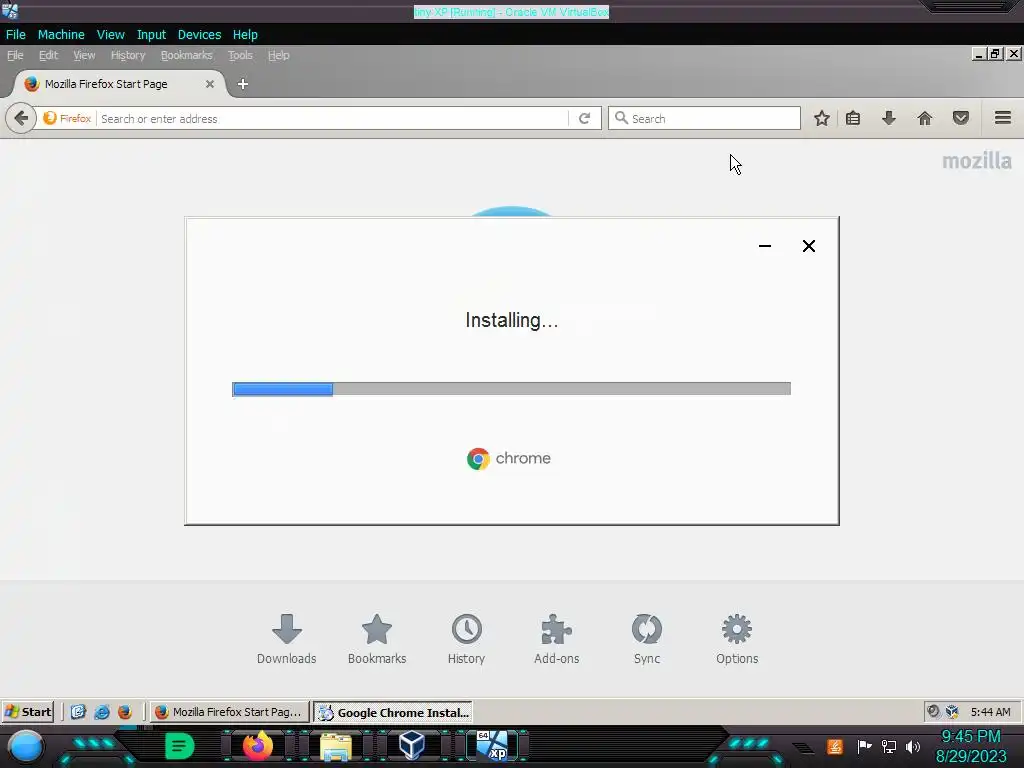Open Options from the start page shortcuts
Image resolution: width=1024 pixels, height=768 pixels.
[x=737, y=639]
